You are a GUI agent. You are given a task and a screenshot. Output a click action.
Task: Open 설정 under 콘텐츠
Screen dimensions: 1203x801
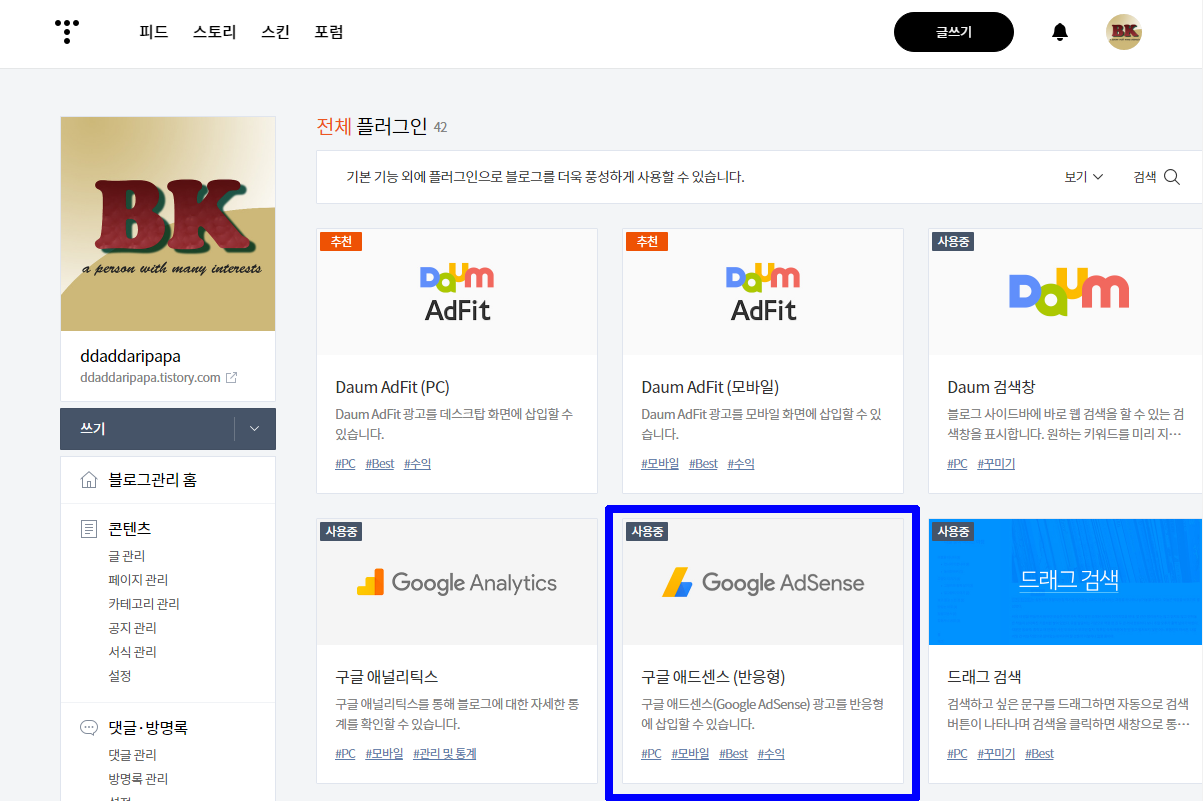(120, 676)
